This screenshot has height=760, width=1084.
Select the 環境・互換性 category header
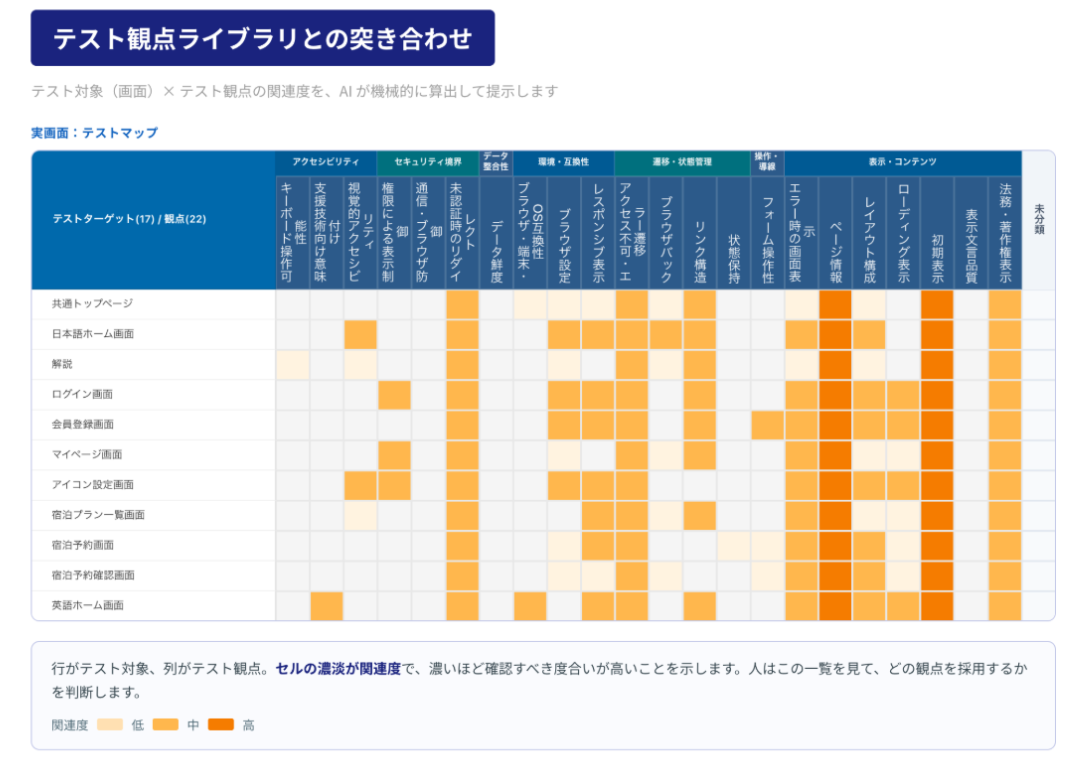click(x=563, y=162)
